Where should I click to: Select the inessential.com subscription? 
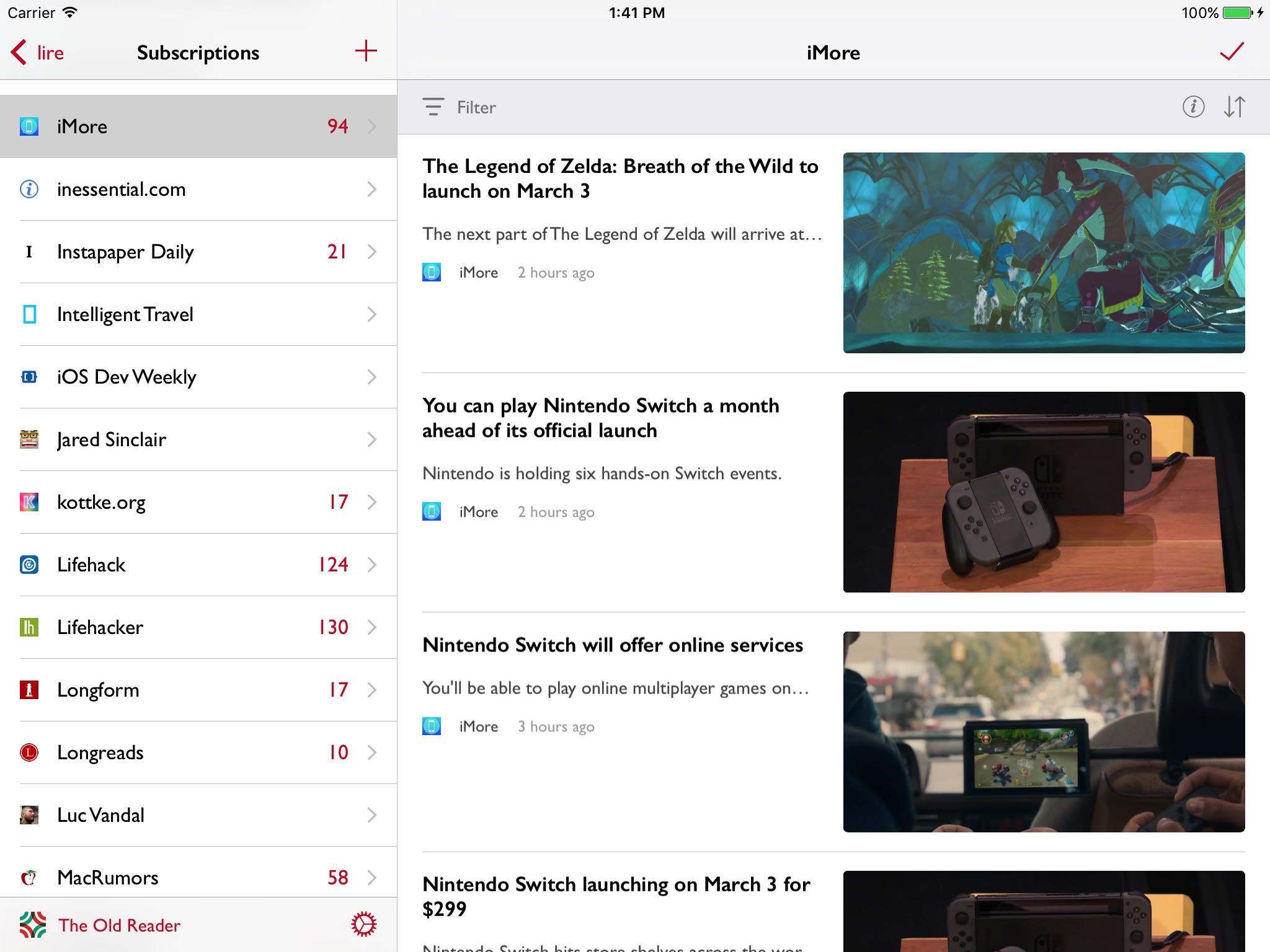[x=198, y=189]
